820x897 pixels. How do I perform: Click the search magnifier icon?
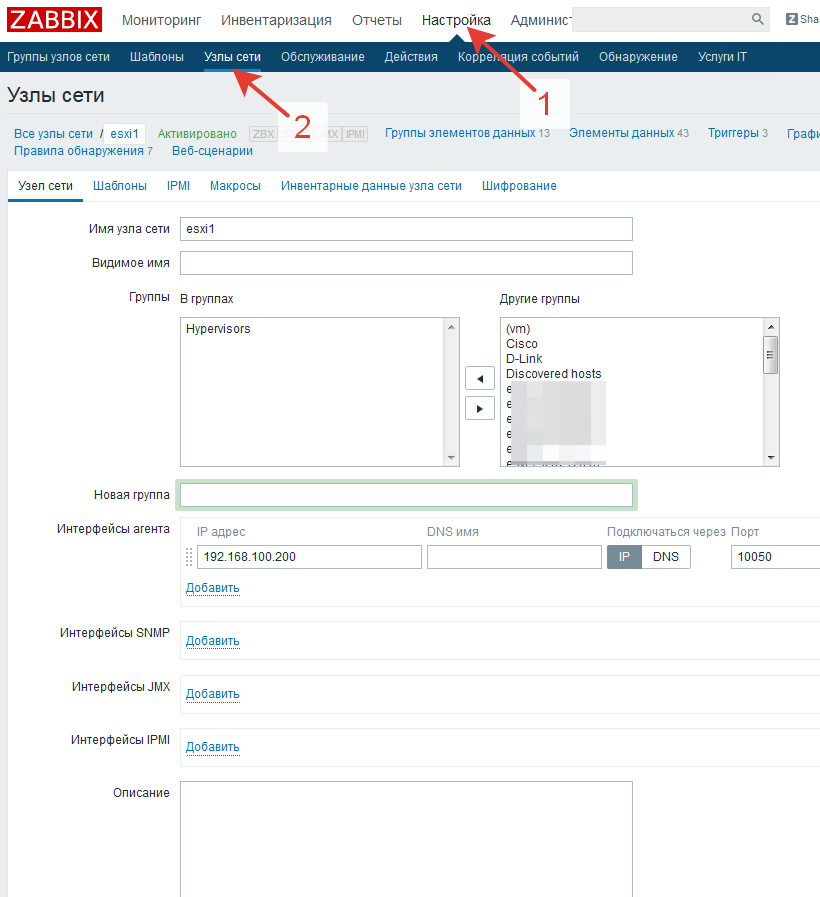click(757, 19)
